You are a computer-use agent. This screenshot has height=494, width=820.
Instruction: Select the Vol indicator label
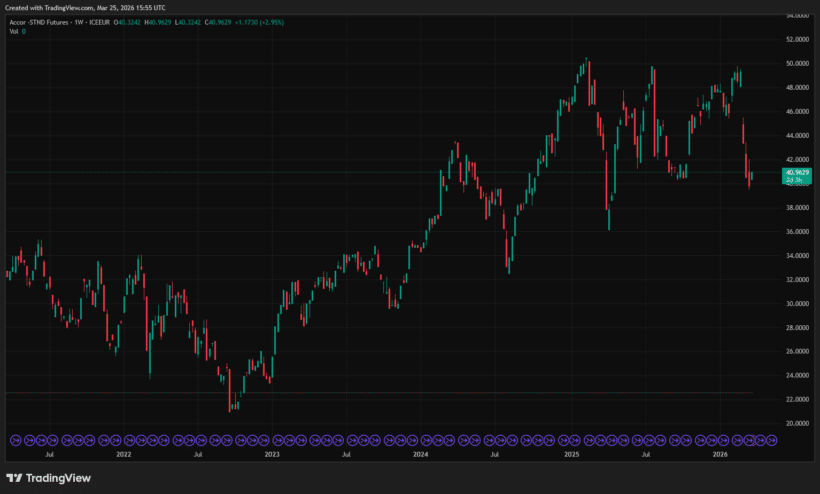point(14,31)
